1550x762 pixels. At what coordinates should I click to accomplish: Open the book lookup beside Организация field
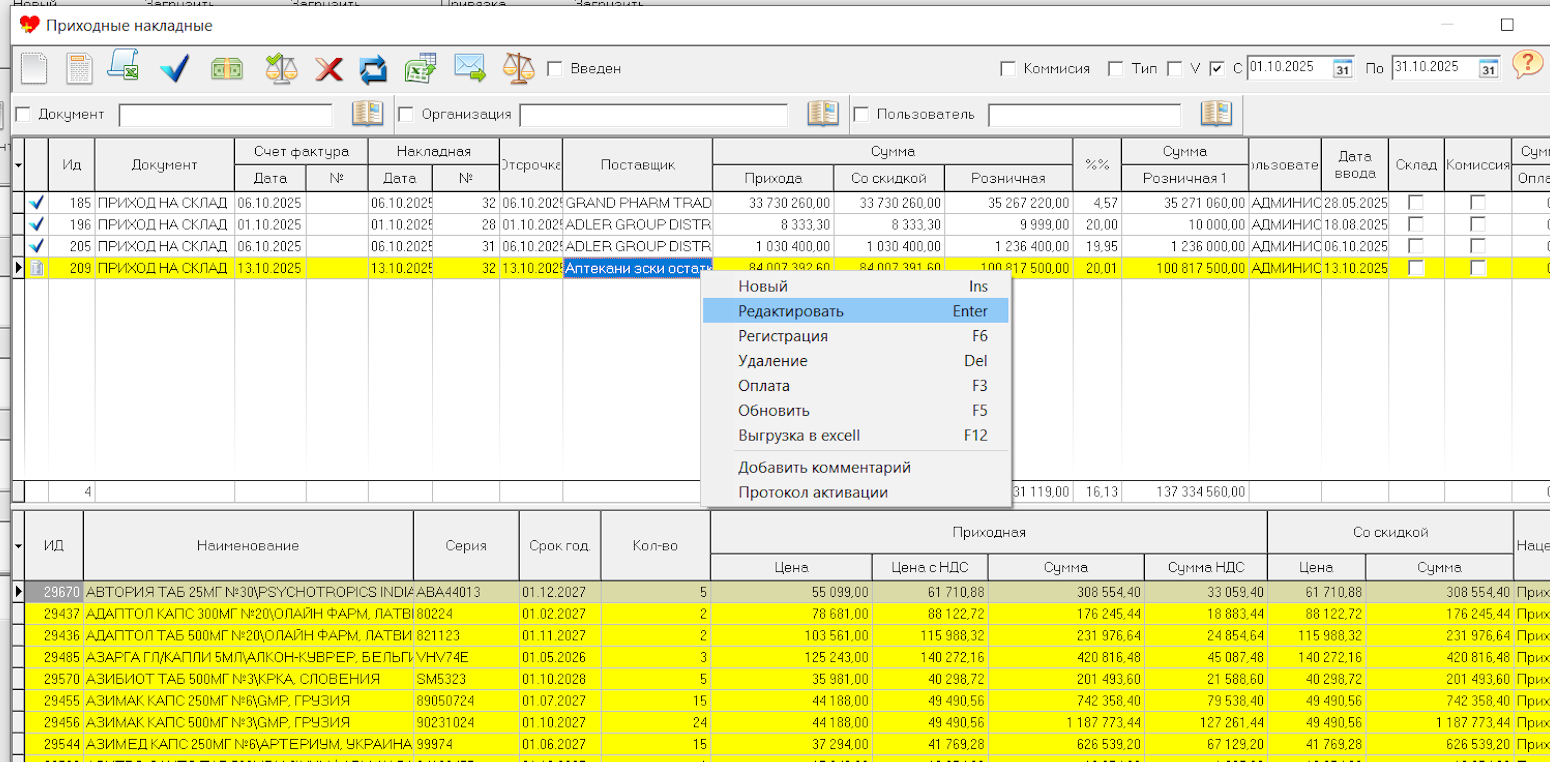822,114
